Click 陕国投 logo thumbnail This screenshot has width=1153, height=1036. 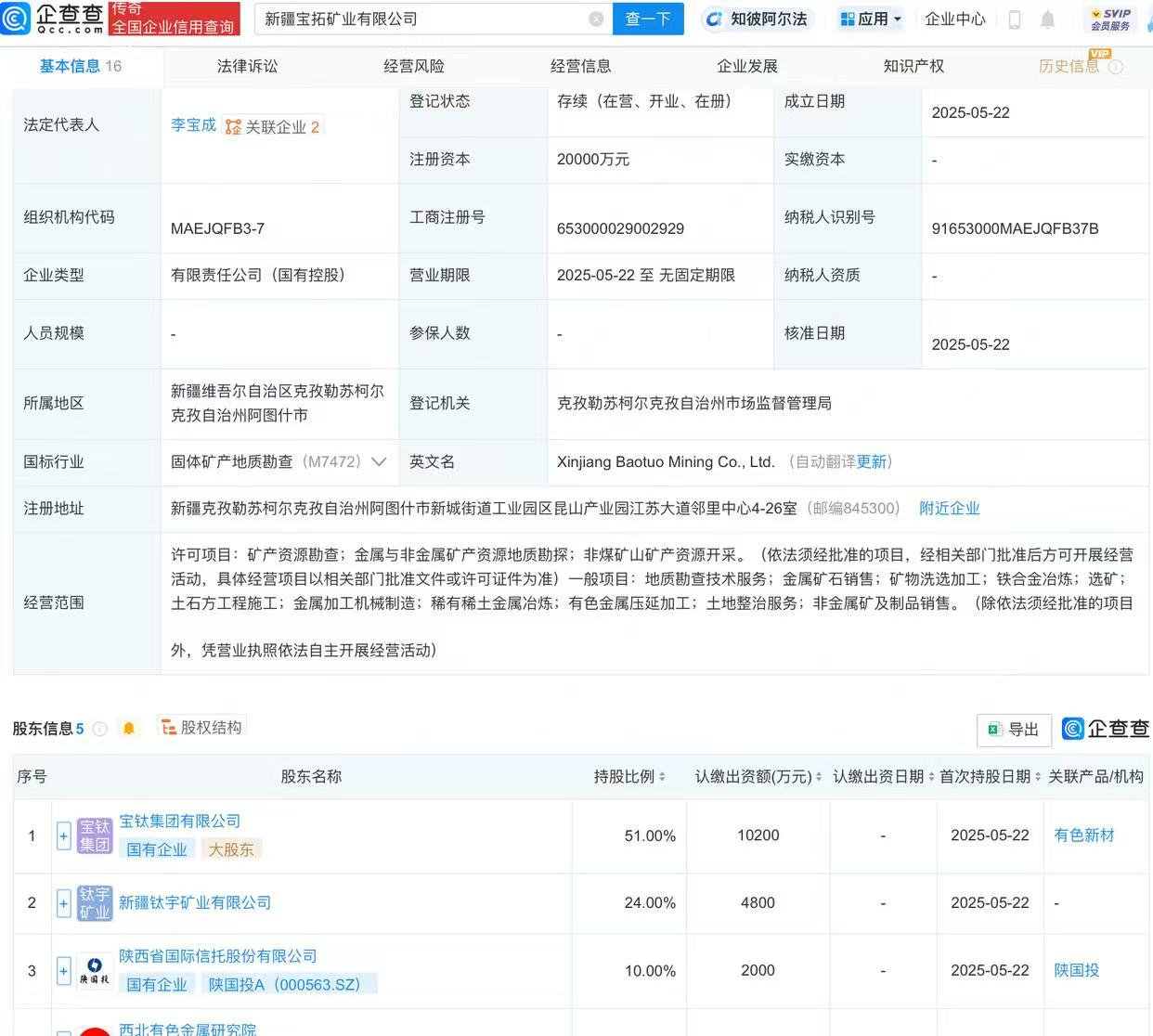(x=95, y=971)
